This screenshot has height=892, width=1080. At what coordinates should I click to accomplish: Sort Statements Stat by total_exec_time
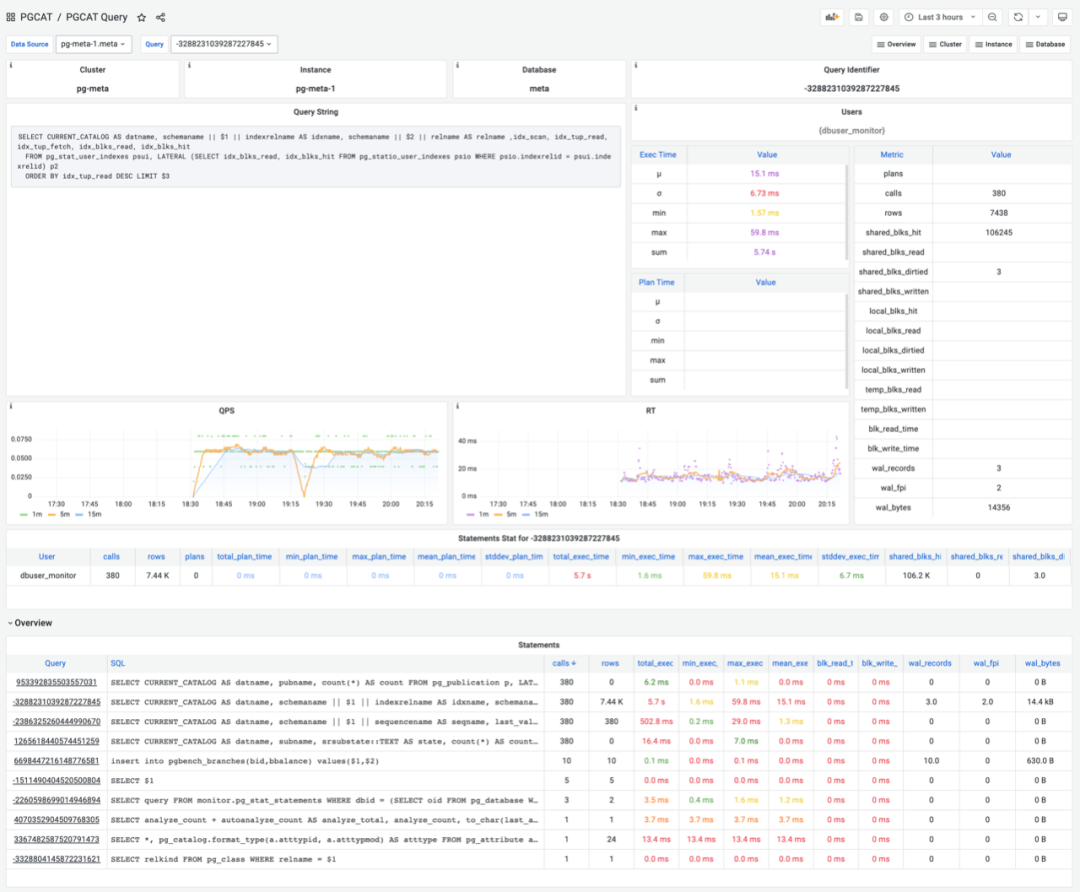point(581,557)
